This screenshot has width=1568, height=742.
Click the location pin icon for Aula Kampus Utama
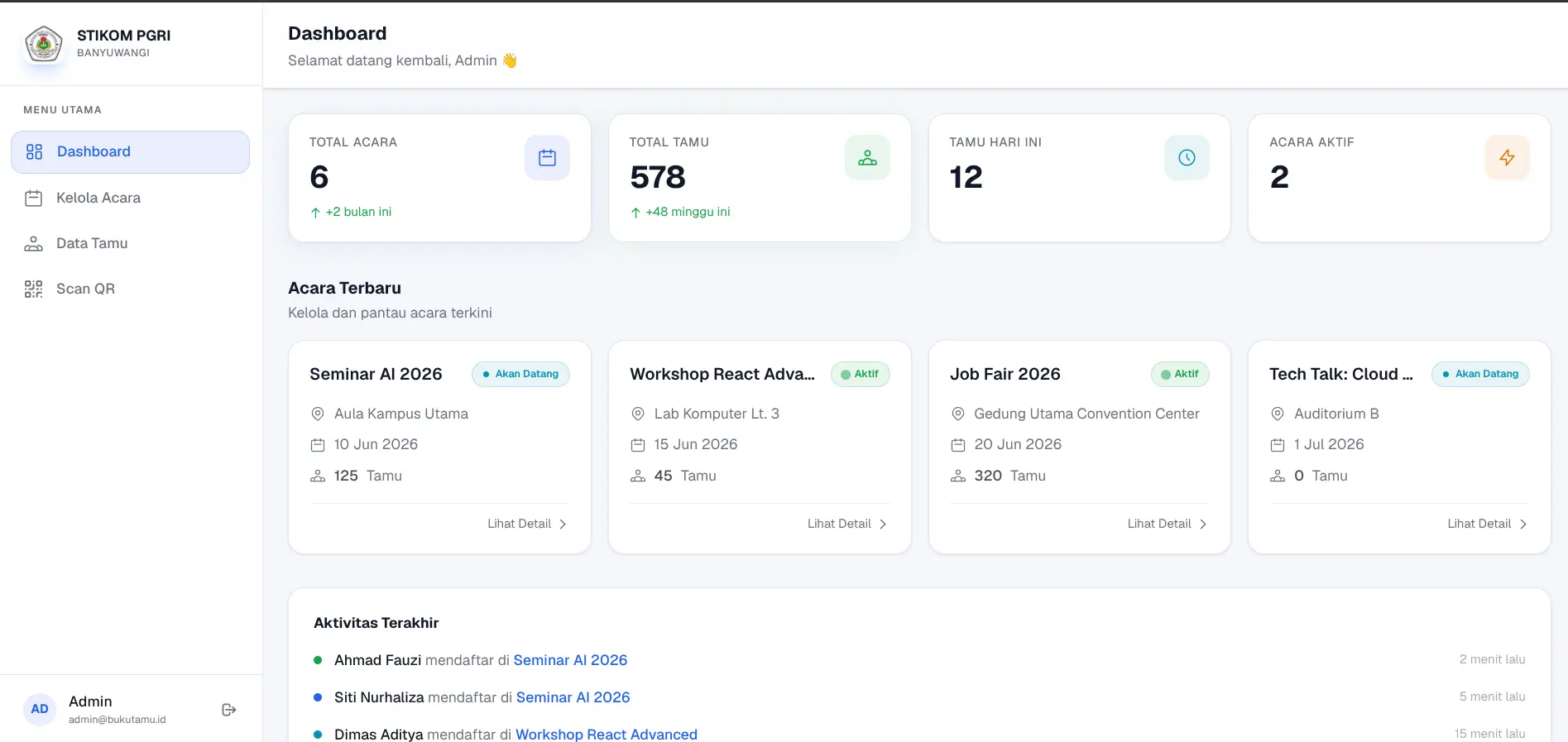pyautogui.click(x=317, y=414)
